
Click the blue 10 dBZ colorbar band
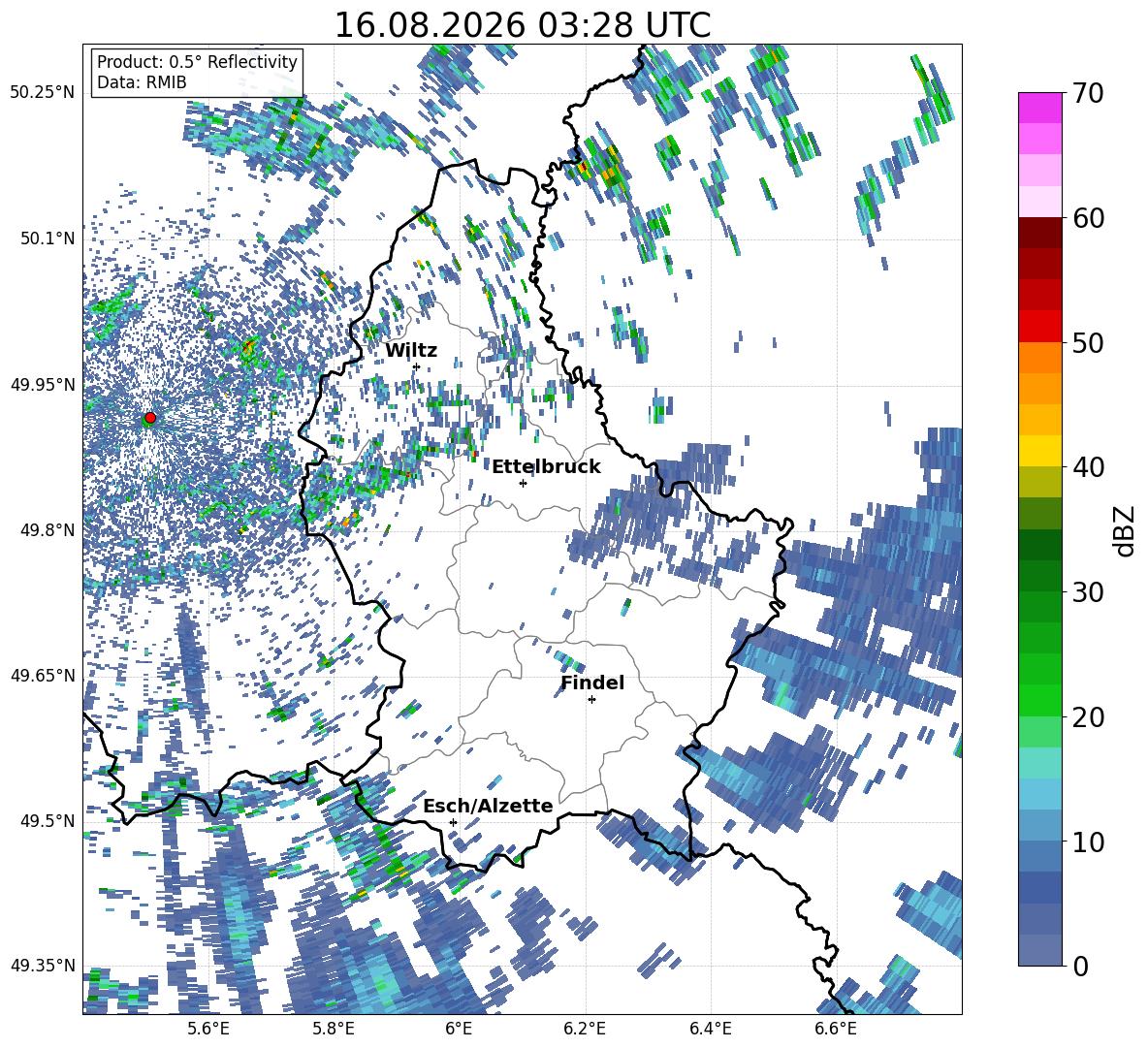pos(1039,856)
